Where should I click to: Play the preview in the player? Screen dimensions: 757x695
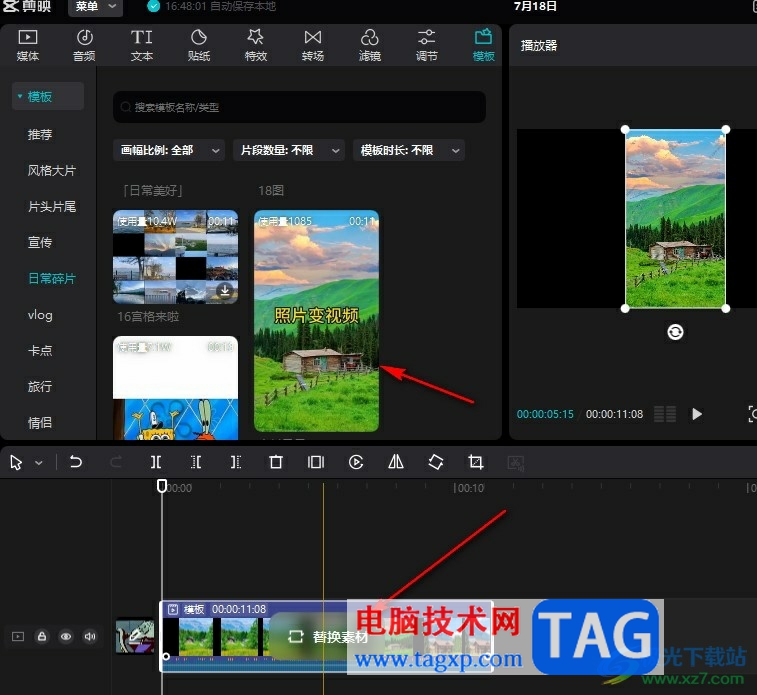point(696,414)
